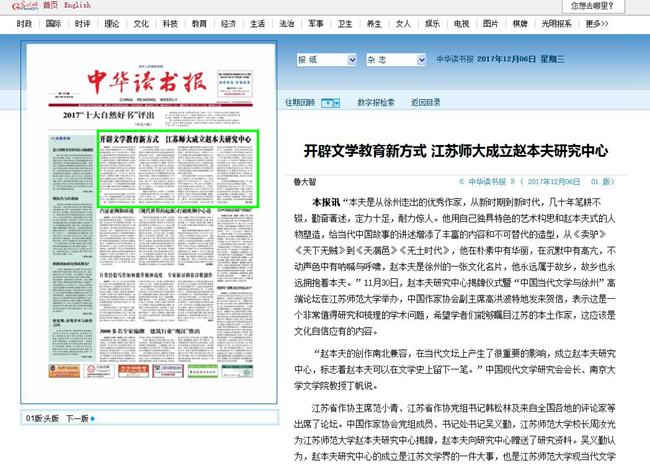Expand the 报纸 dropdown

click(x=325, y=60)
